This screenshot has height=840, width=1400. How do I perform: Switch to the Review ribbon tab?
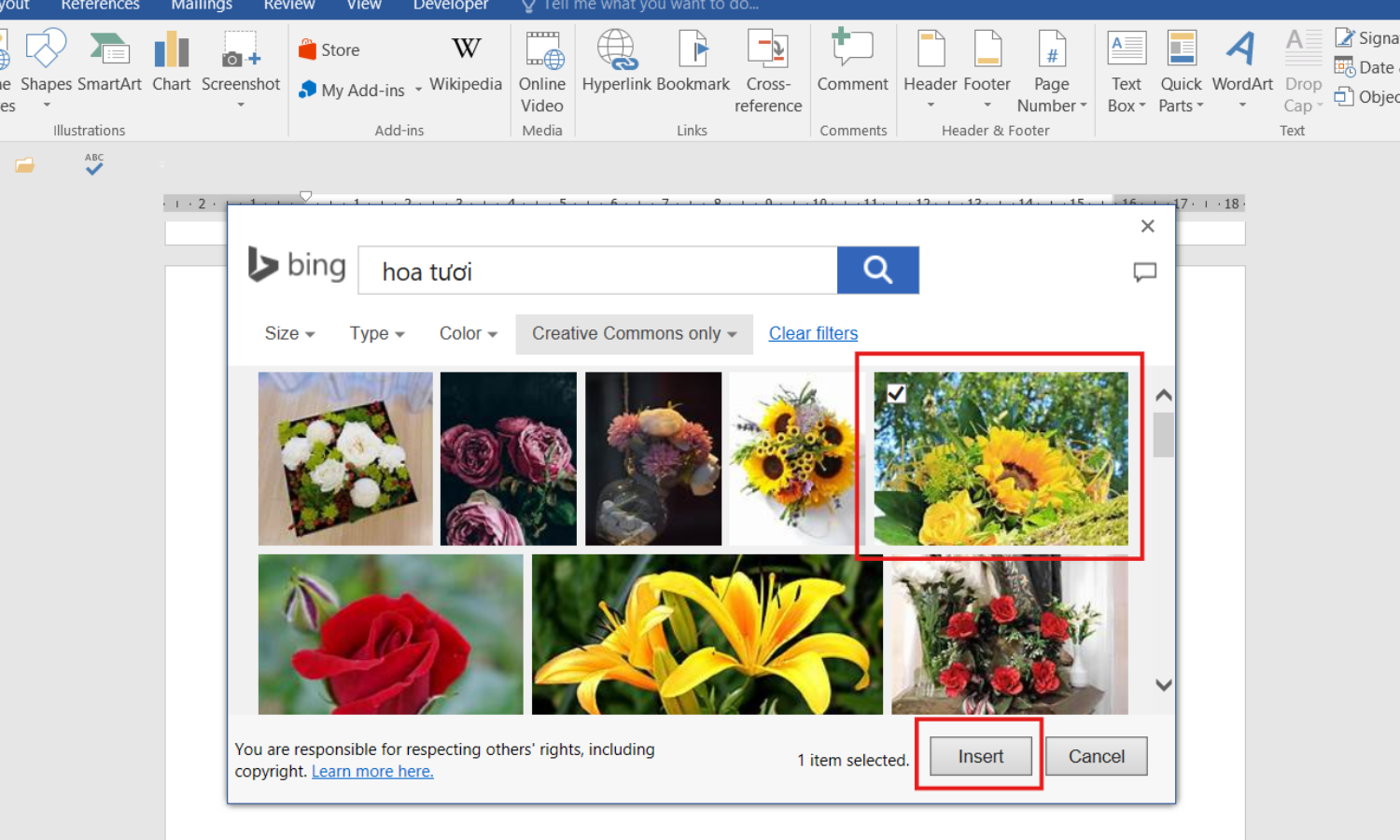point(289,6)
